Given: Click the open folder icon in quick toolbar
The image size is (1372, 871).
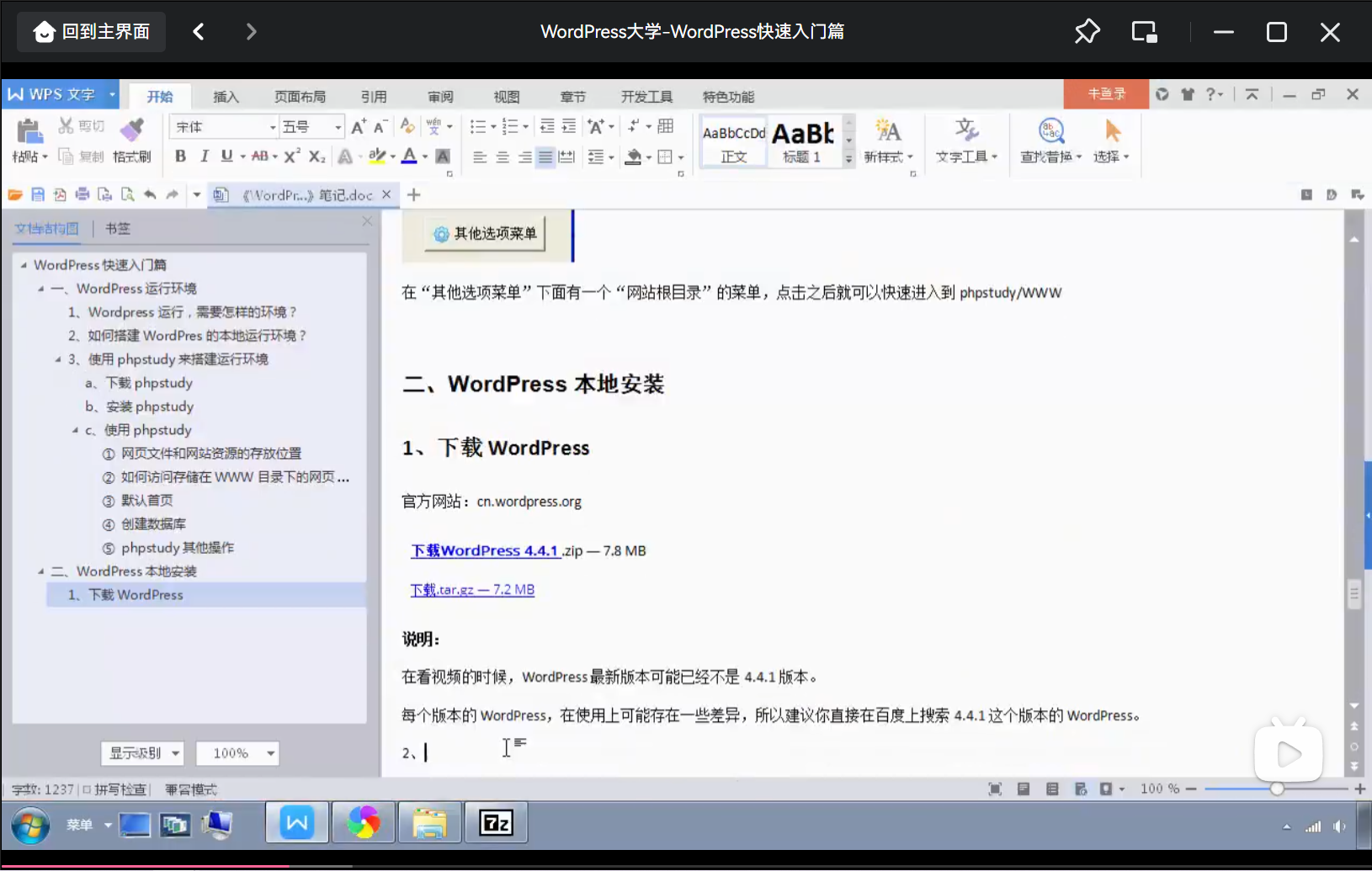Looking at the screenshot, I should click(x=15, y=194).
